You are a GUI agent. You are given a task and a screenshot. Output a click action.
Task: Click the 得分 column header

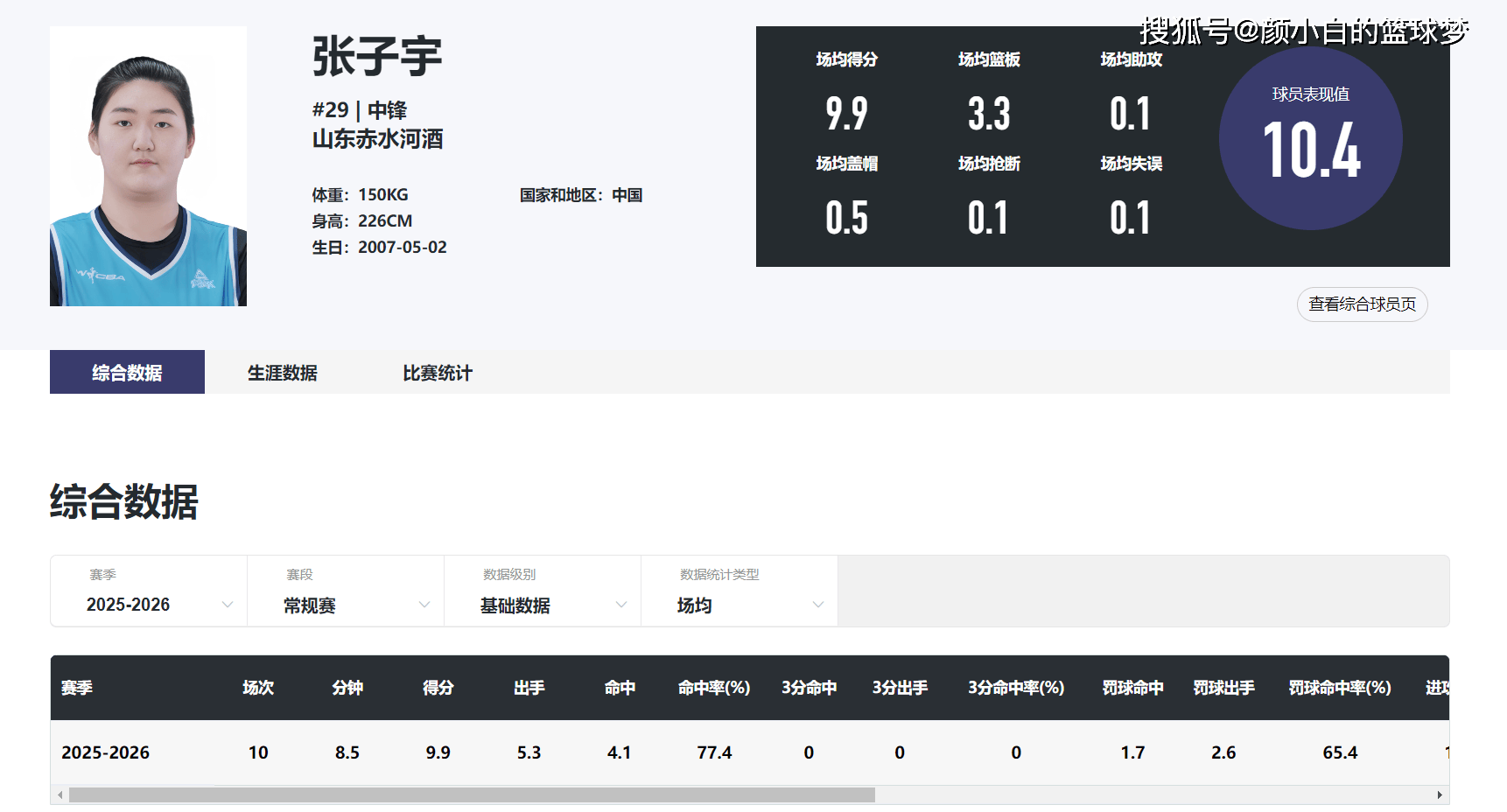click(x=438, y=688)
